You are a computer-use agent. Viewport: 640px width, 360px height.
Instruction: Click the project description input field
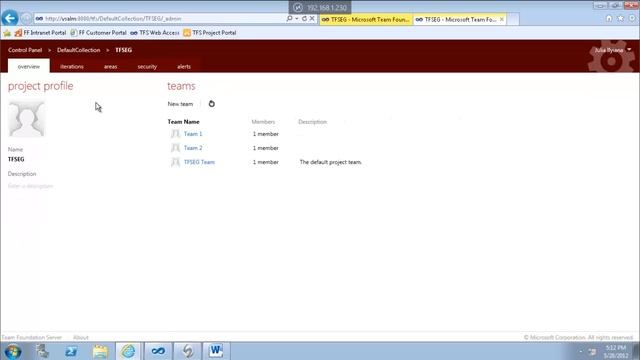point(31,186)
